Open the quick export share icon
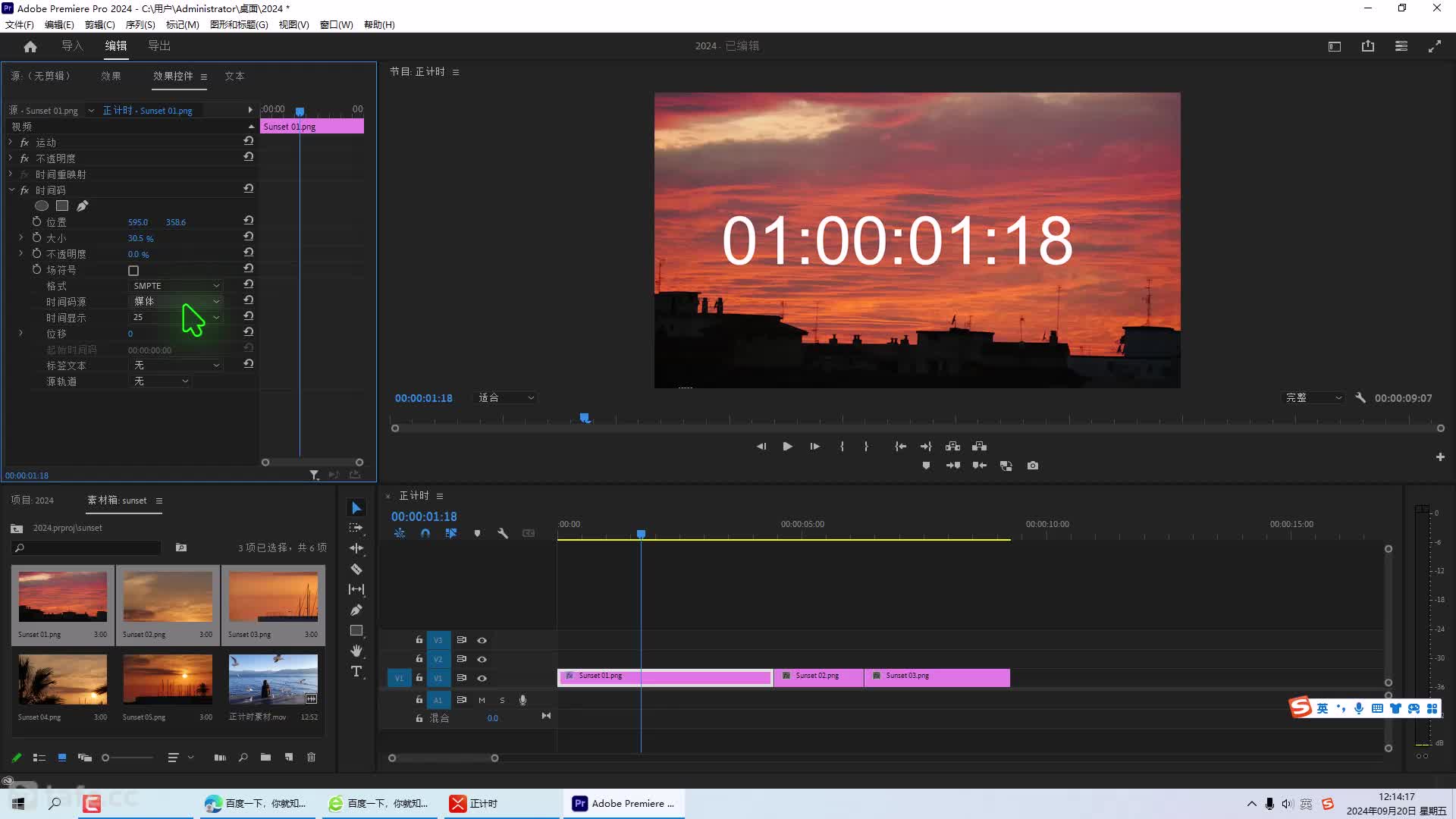The image size is (1456, 819). [x=1368, y=46]
